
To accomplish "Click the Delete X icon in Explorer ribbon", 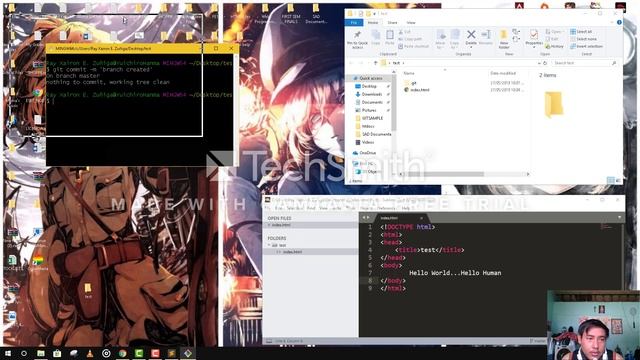I will point(471,34).
